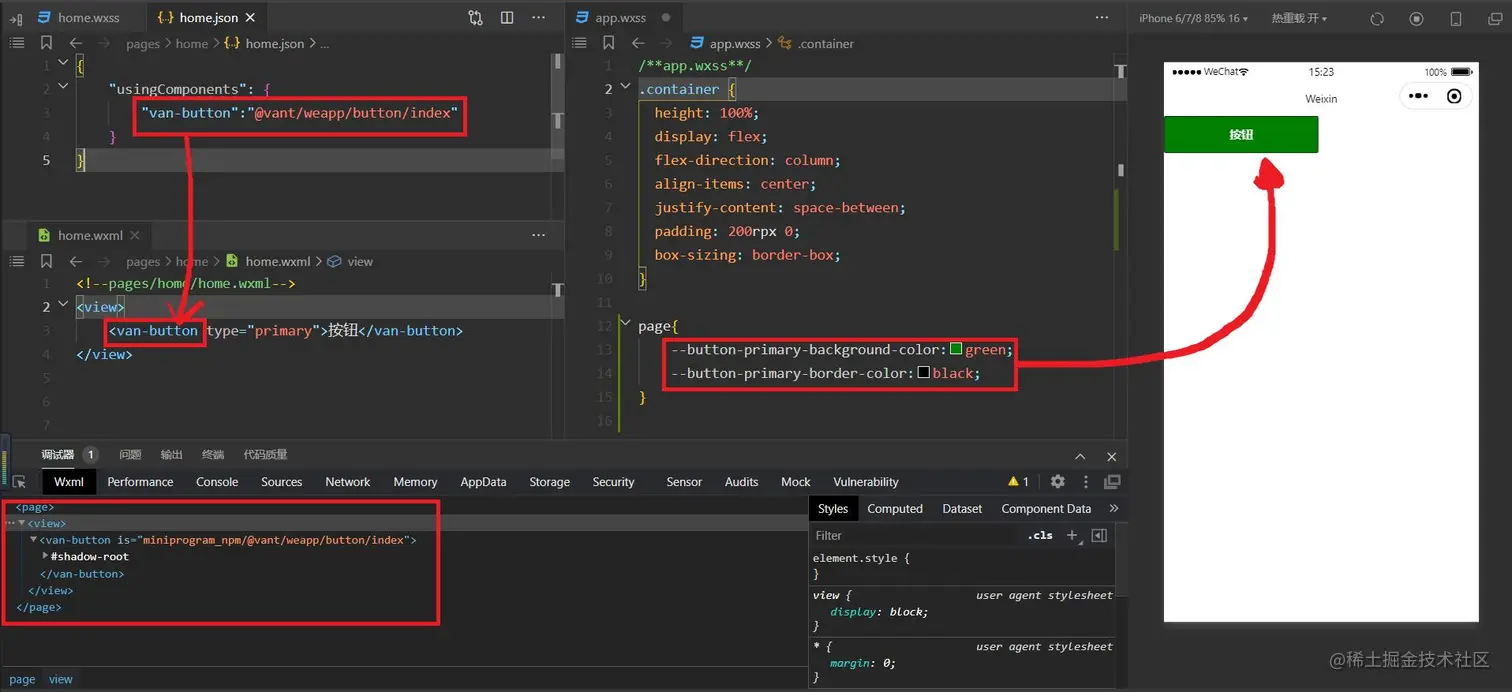Click 'pages' in the home.json breadcrumb
The height and width of the screenshot is (692, 1512).
143,43
